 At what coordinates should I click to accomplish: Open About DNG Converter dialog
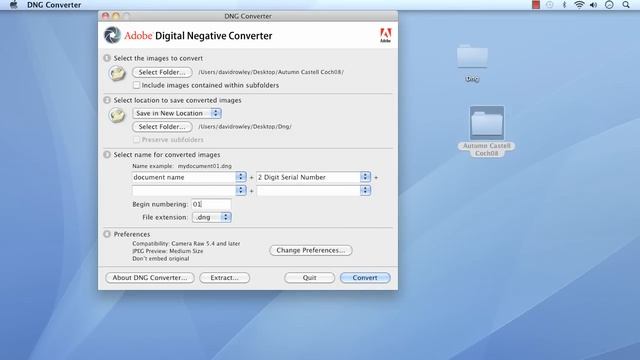(x=149, y=278)
